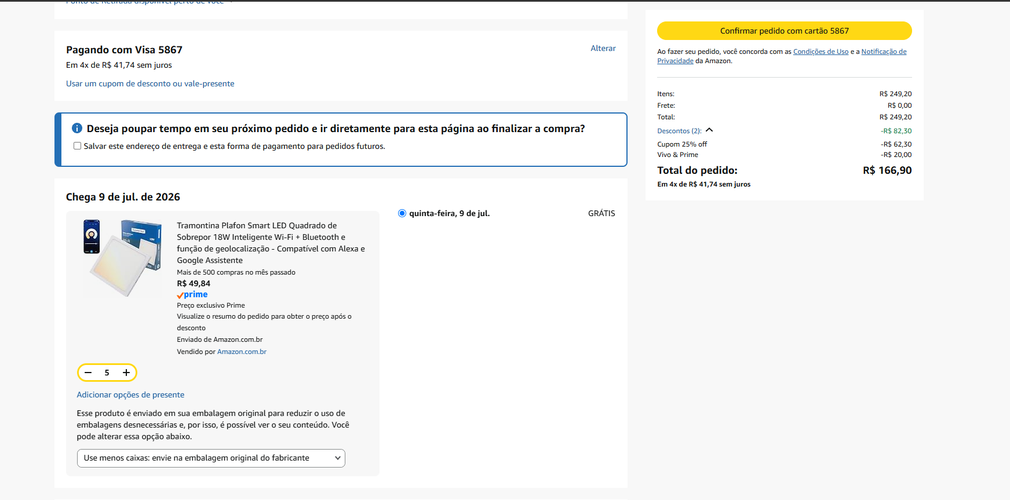Screen dimensions: 1010x500
Task: Collapse discounts with the chevron icon
Action: point(709,130)
